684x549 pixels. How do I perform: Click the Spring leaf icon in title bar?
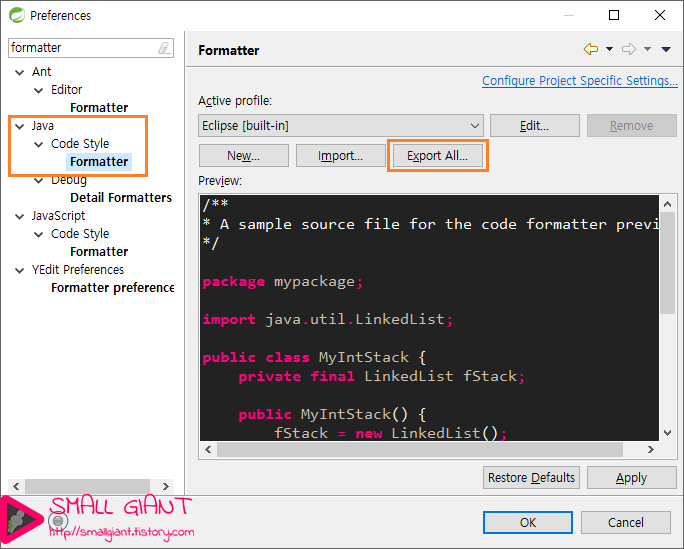17,15
